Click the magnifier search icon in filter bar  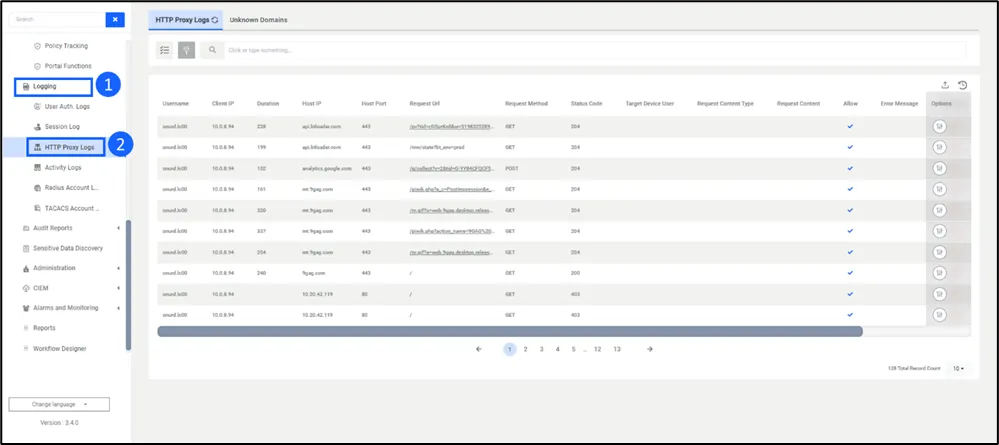(212, 50)
